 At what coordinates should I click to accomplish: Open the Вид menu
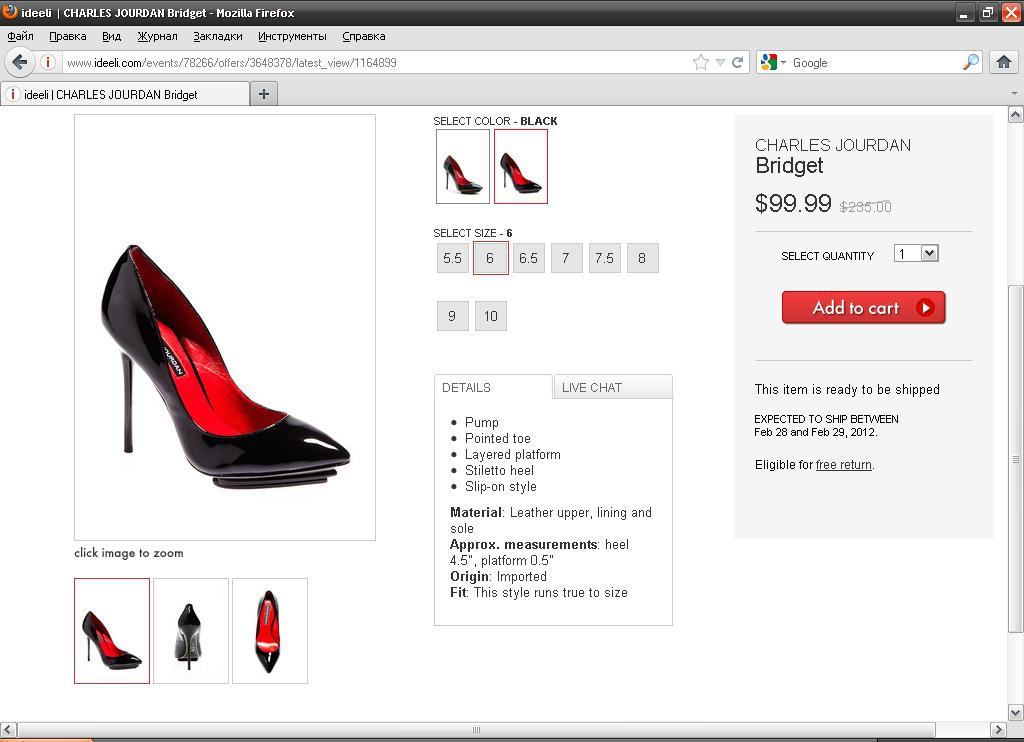click(112, 37)
